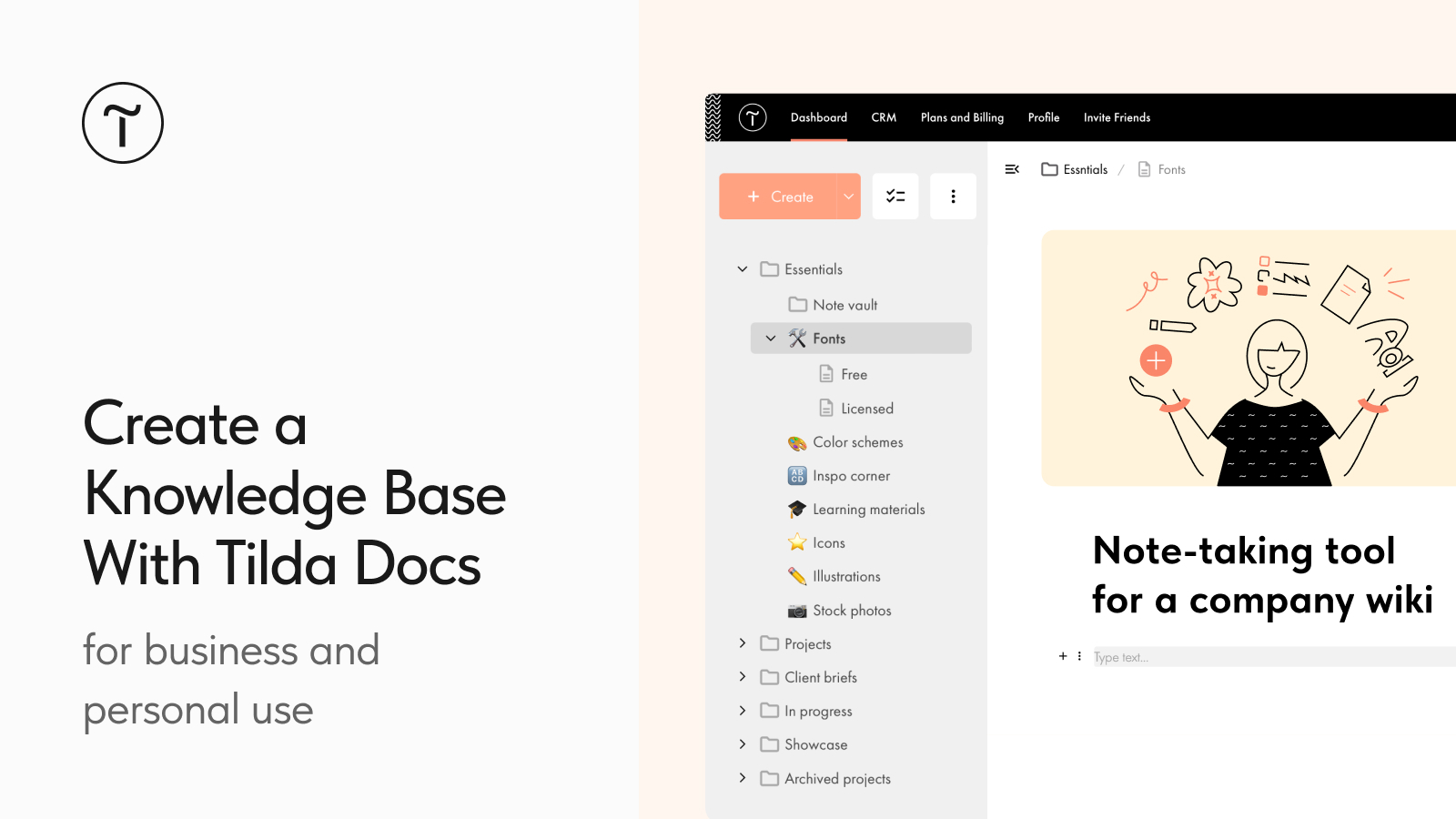
Task: Click the Free document page icon
Action: (x=826, y=374)
